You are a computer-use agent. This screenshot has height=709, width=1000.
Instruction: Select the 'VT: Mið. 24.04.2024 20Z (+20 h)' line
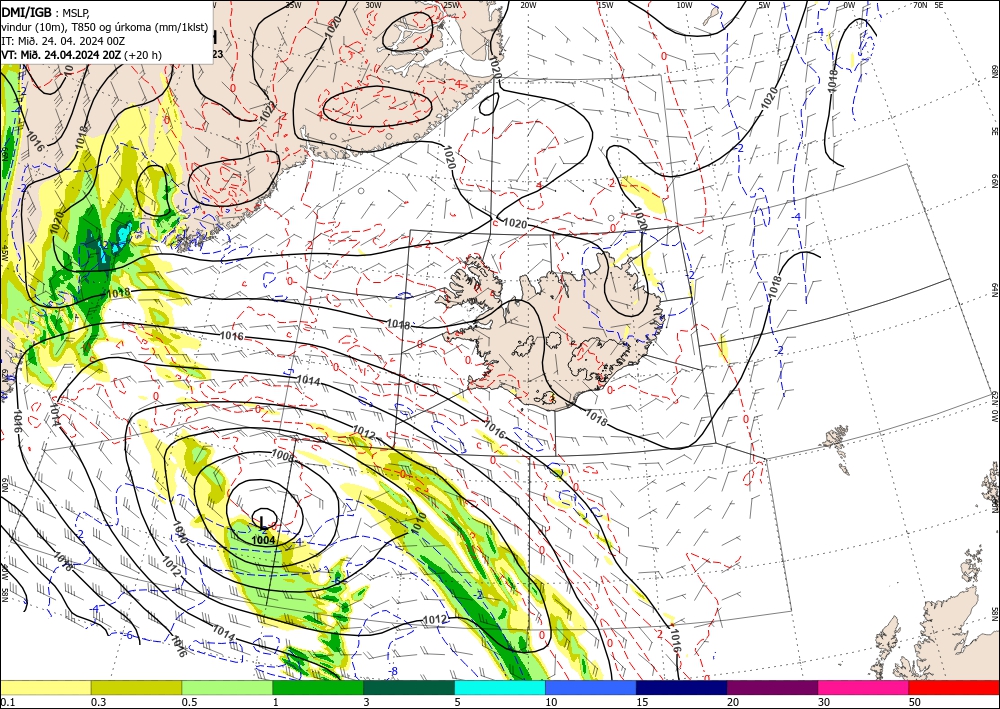(x=82, y=55)
